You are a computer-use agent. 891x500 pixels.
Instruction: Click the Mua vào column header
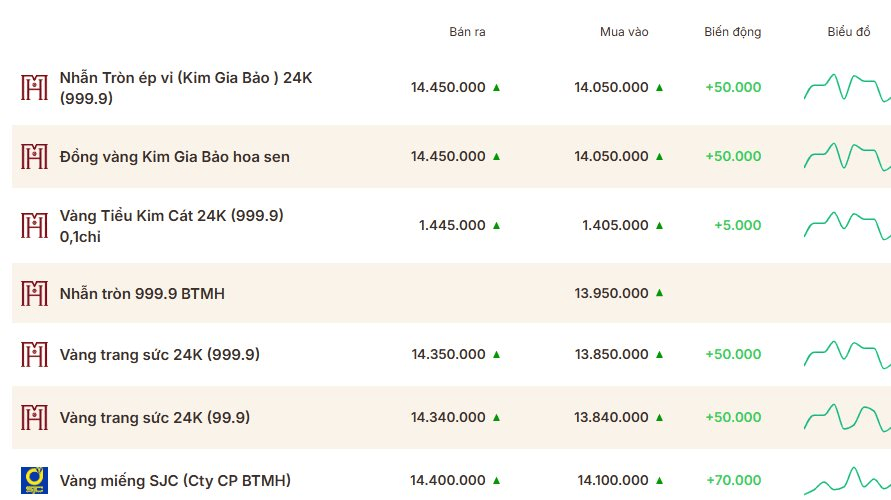pos(624,32)
